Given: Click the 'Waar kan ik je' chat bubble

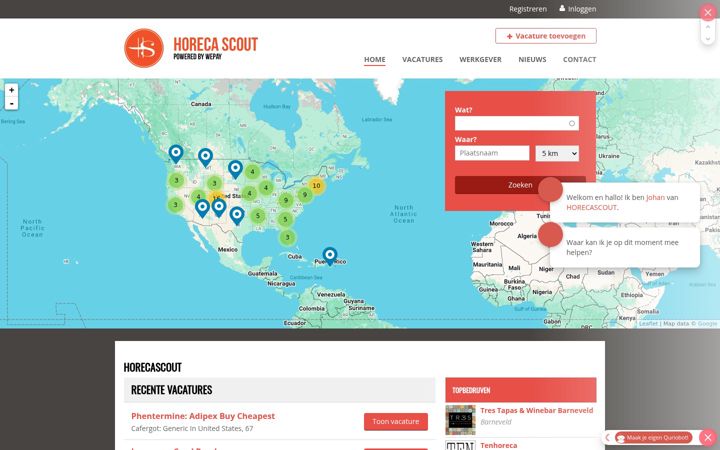Looking at the screenshot, I should [624, 248].
